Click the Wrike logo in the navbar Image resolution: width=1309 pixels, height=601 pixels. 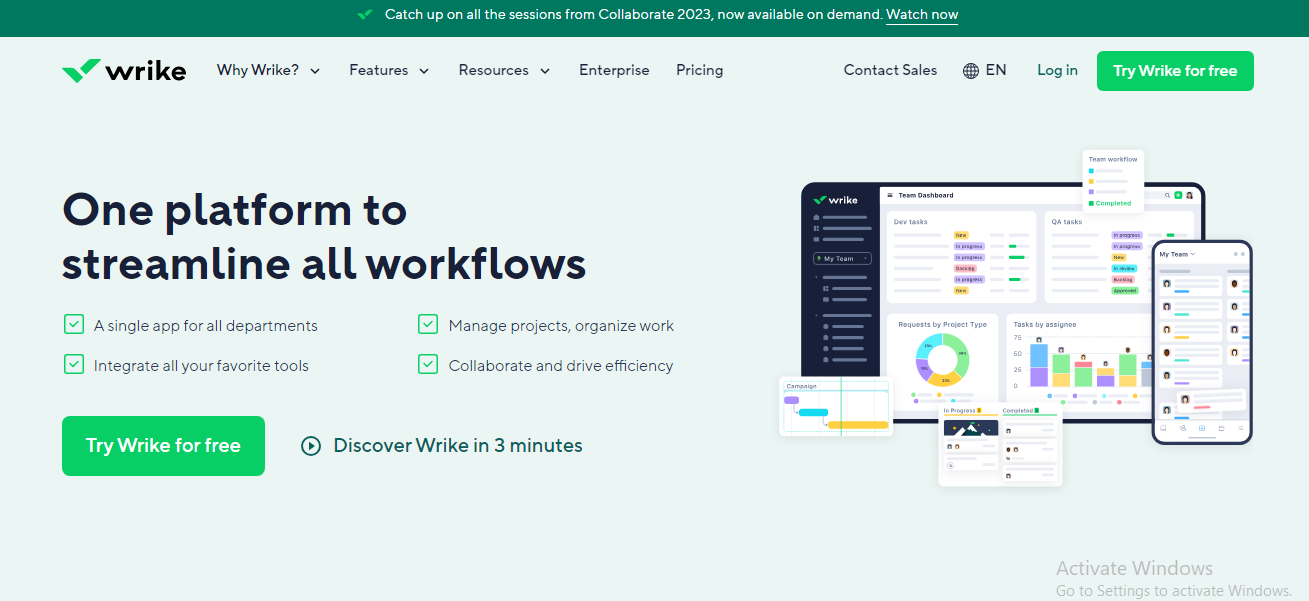click(123, 70)
